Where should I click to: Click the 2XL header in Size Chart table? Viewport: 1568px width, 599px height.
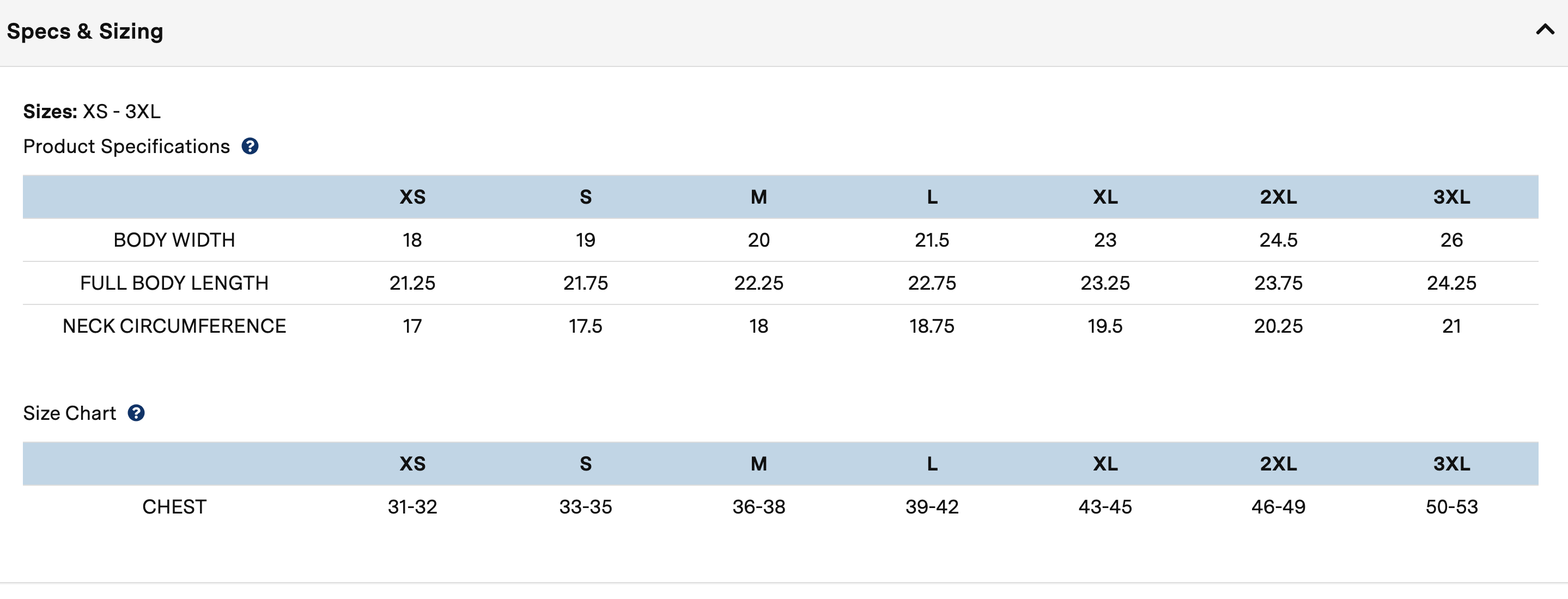pos(1278,464)
